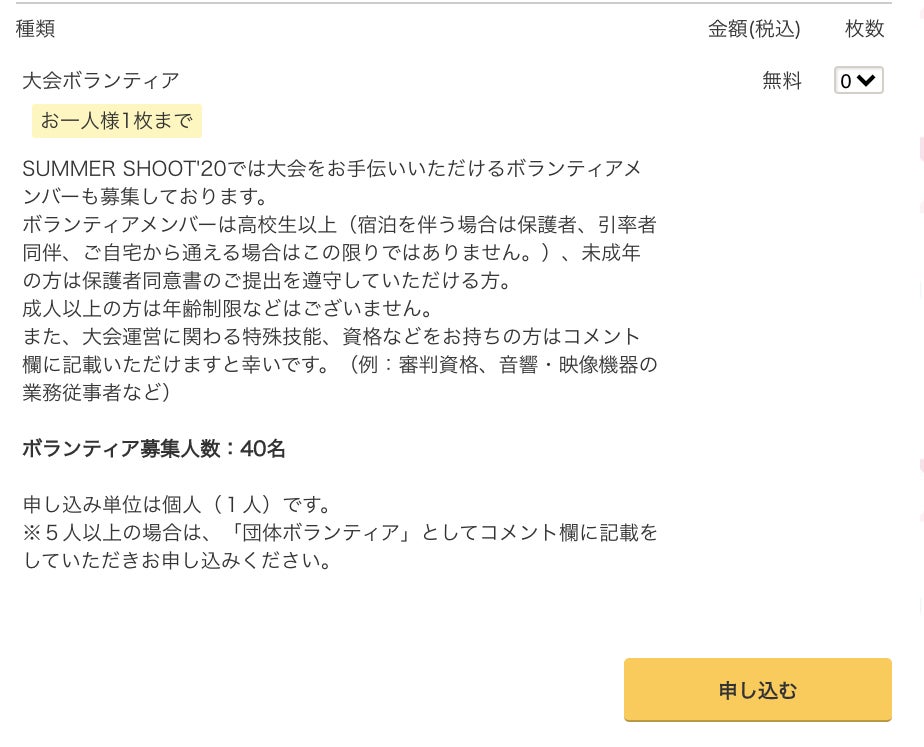924x747 pixels.
Task: Click the chevron arrow in the quantity selector
Action: tap(868, 81)
